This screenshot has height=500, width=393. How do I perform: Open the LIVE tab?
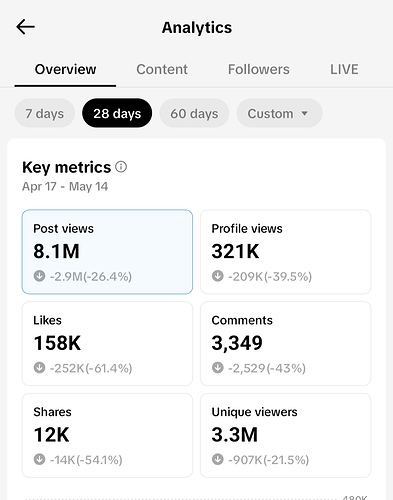coord(344,69)
